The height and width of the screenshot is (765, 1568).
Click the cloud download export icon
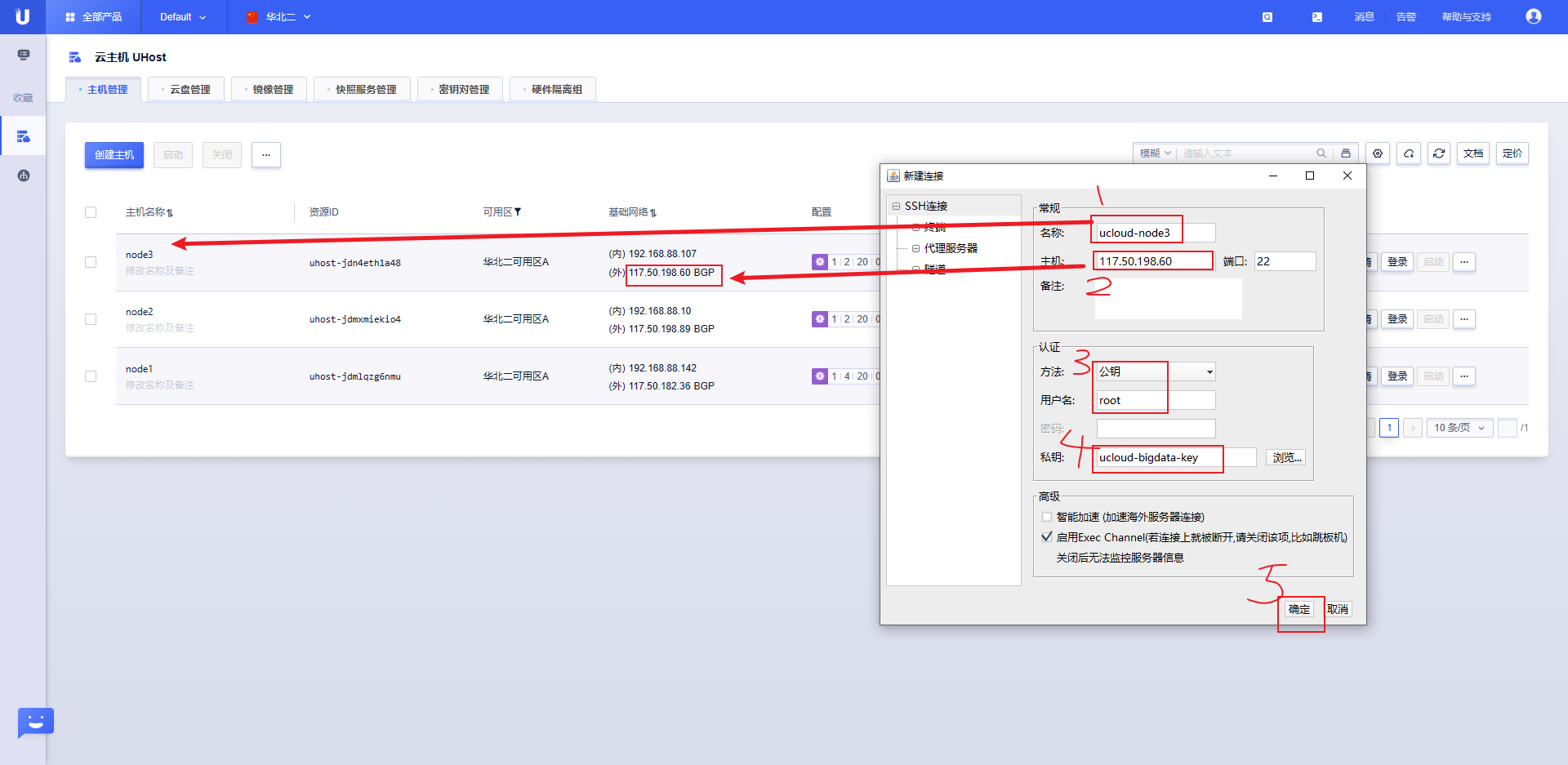1409,153
